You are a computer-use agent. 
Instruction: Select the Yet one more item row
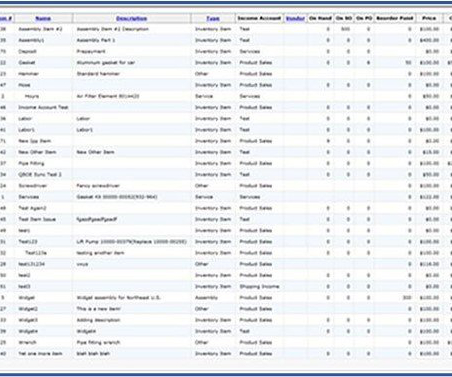coord(226,354)
